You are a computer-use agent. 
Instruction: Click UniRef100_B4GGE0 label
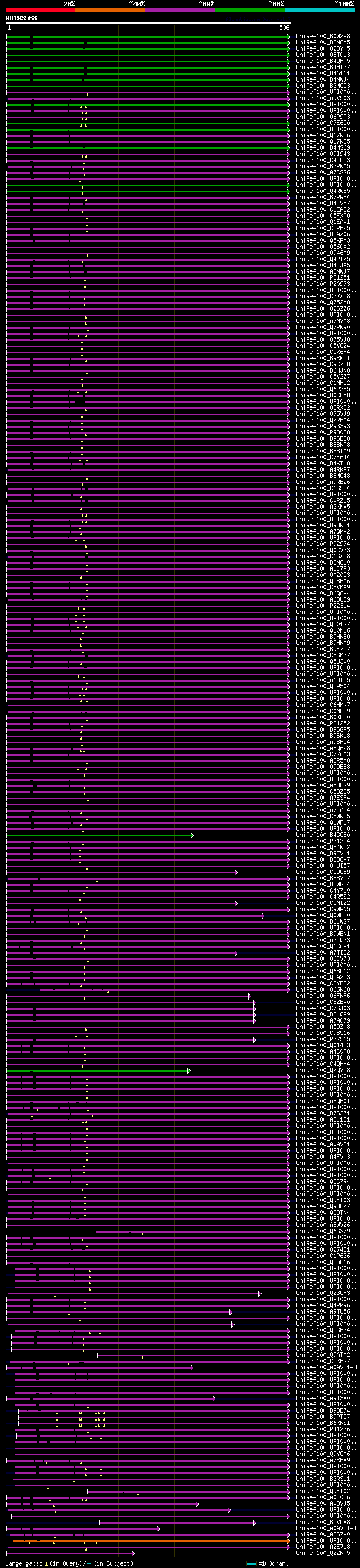click(323, 835)
